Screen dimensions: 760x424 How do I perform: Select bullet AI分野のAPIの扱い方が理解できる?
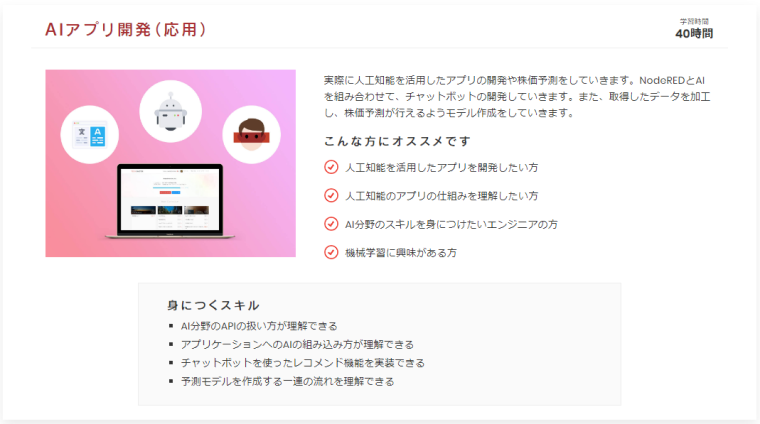click(x=259, y=326)
